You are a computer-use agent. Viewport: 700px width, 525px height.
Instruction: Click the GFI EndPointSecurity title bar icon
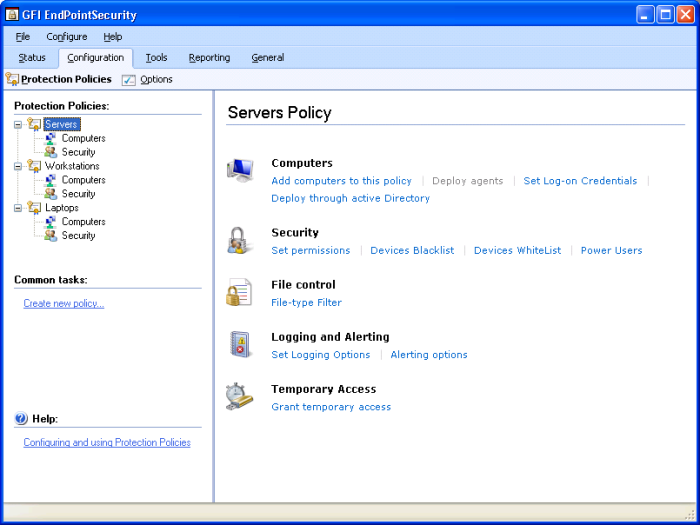(12, 15)
